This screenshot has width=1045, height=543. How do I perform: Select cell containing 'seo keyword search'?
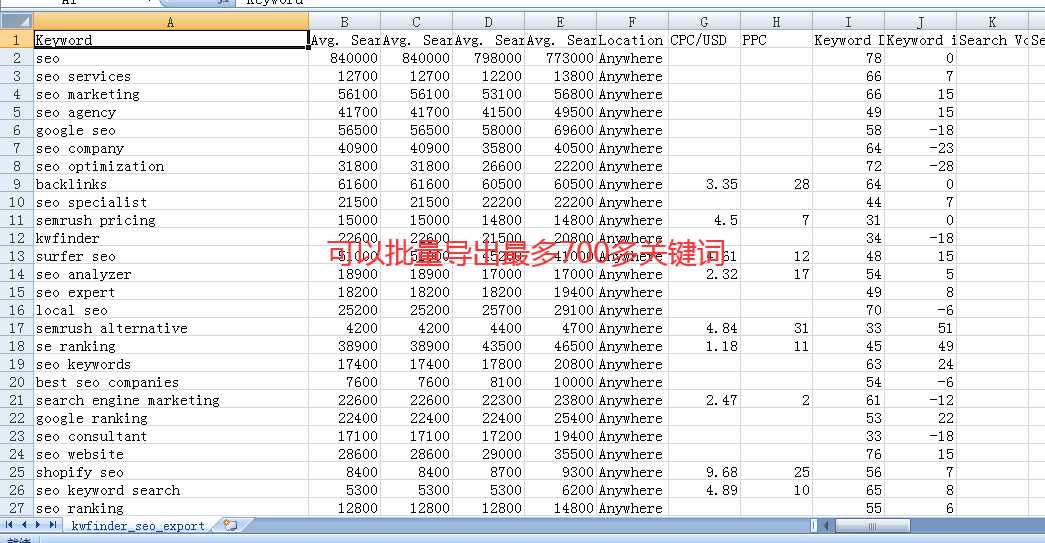(x=171, y=490)
